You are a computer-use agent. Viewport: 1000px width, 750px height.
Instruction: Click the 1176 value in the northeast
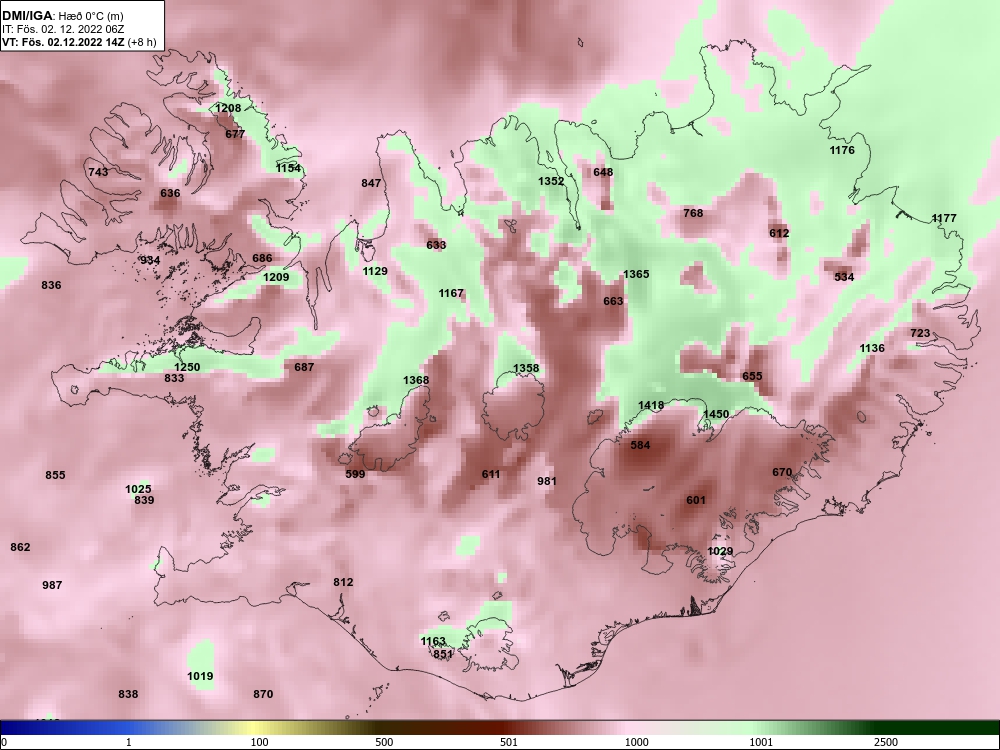(x=842, y=151)
